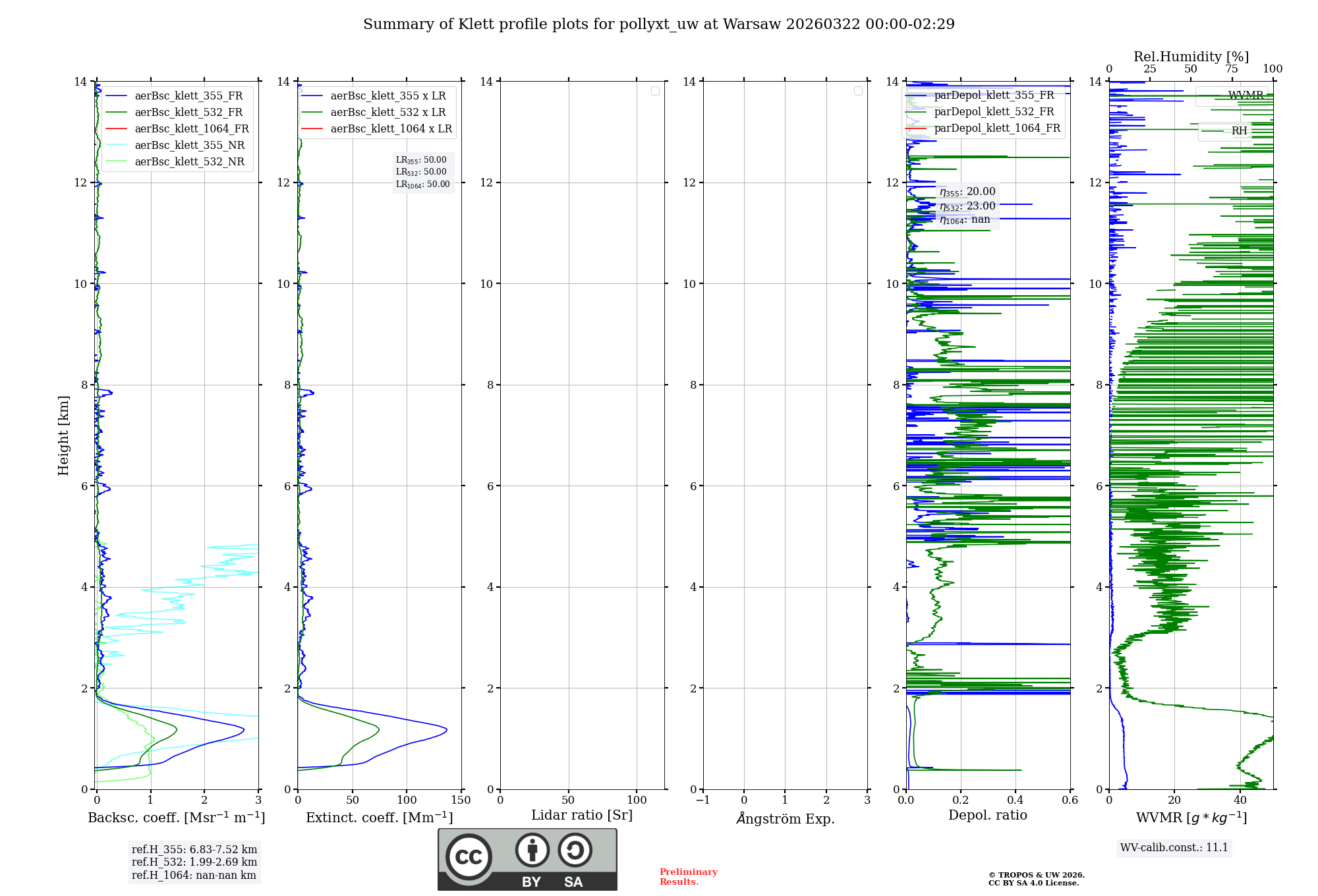Click the aerBsc_klett_355_FR legend entry
The image size is (1318, 896).
point(188,96)
